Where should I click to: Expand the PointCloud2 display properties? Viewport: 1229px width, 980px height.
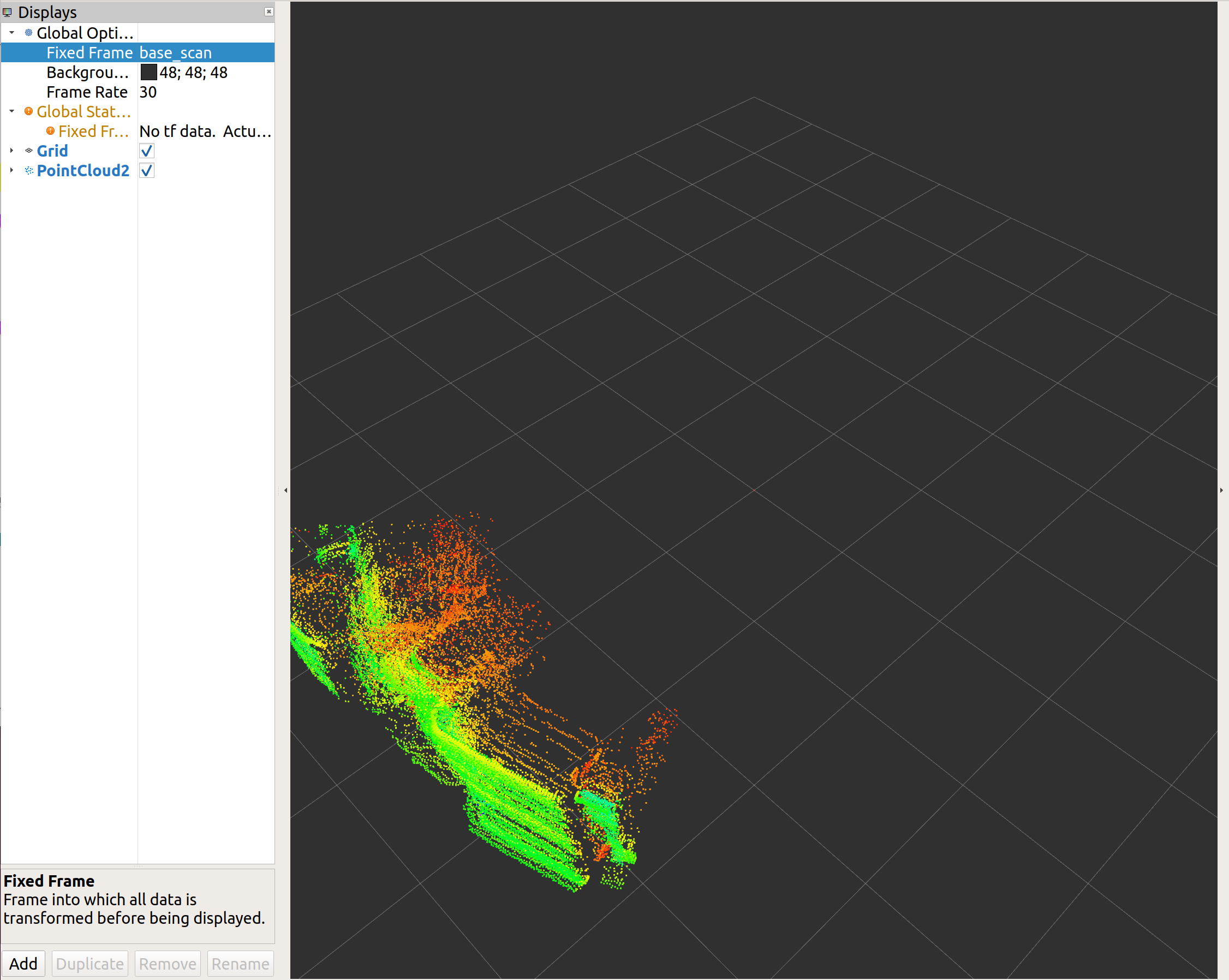click(11, 170)
